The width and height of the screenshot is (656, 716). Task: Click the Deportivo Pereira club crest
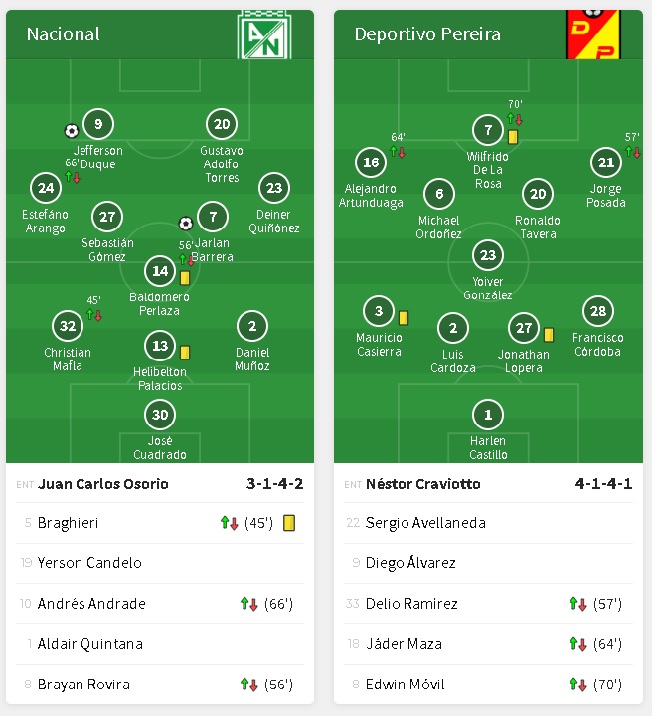tap(592, 34)
